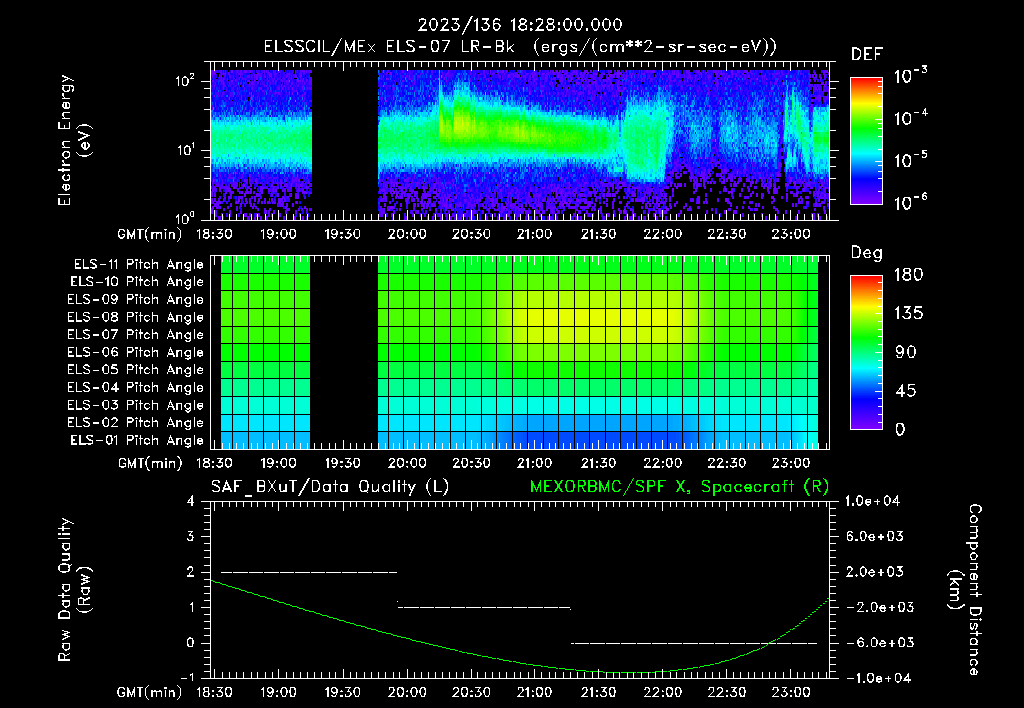The image size is (1024, 708).
Task: Select the 'ELS-08 Pitch Angle' row label
Action: click(x=136, y=317)
